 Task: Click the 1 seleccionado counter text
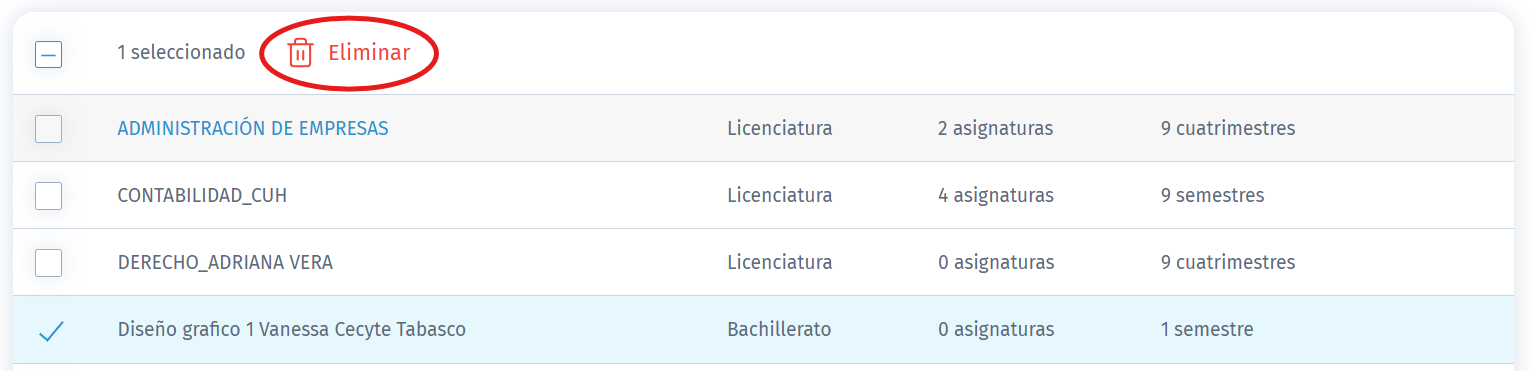(181, 52)
